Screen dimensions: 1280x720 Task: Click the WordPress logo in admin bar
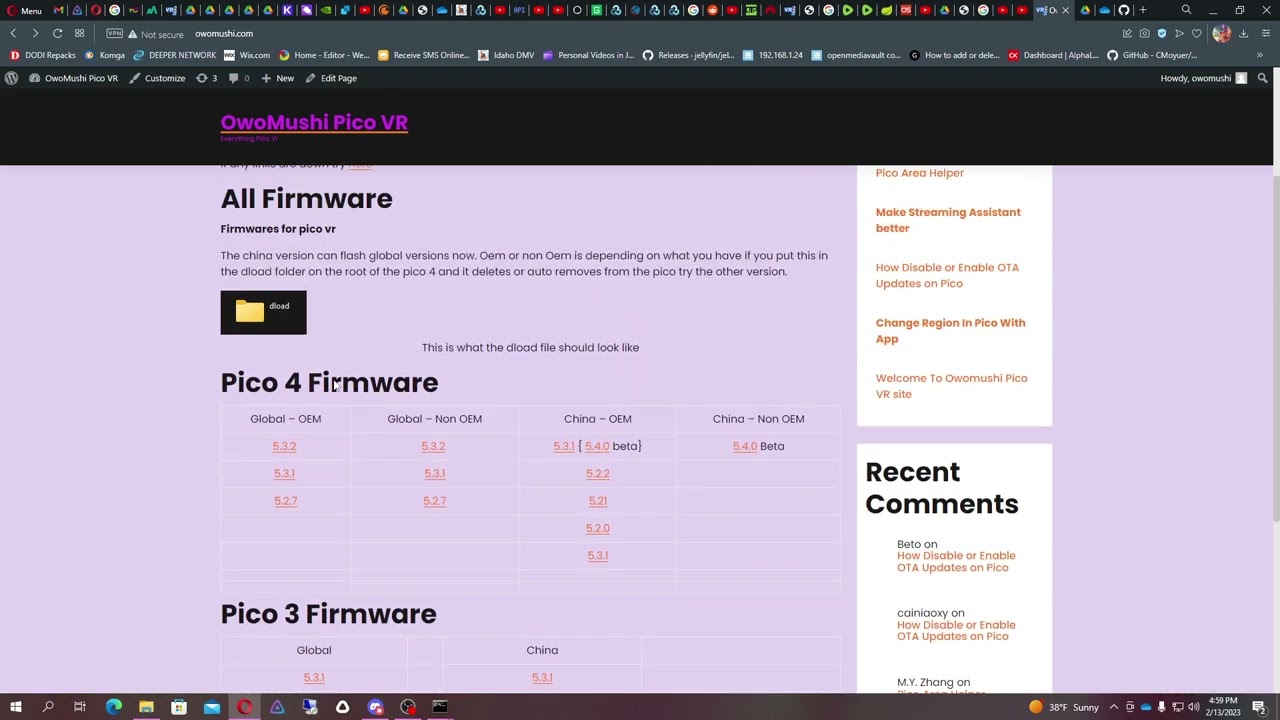pyautogui.click(x=11, y=78)
